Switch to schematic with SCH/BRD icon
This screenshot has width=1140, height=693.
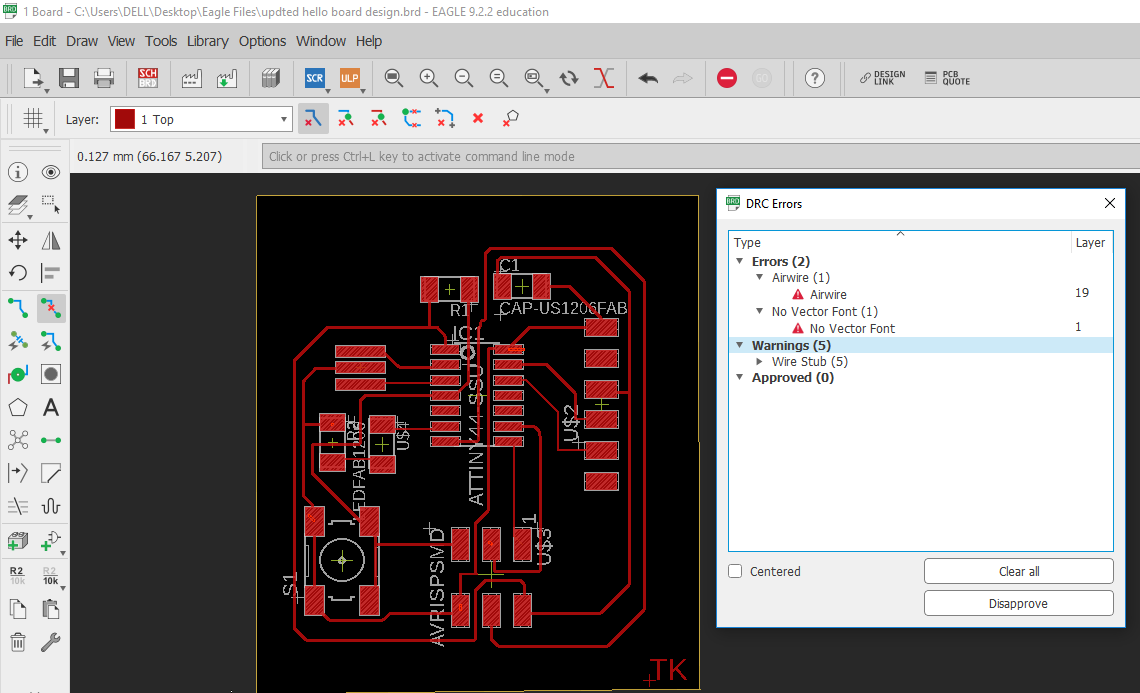148,78
